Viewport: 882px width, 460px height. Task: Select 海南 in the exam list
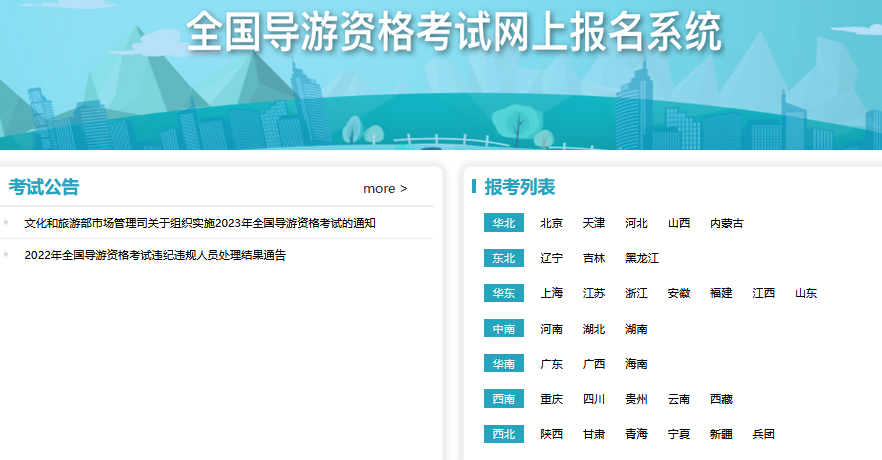(636, 364)
